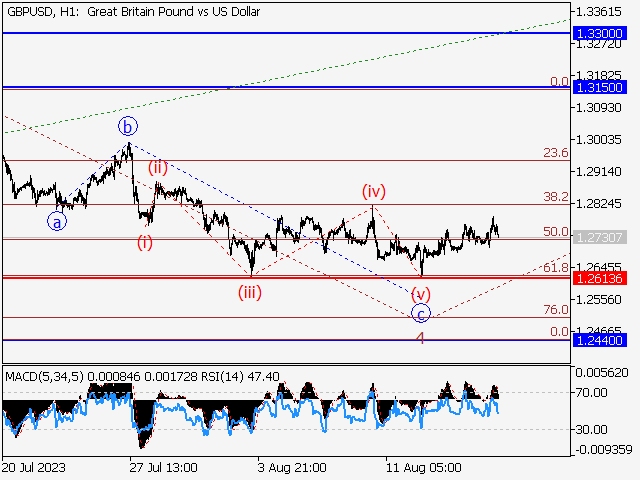
Task: Select the circled wave 'a' label
Action: pos(57,222)
